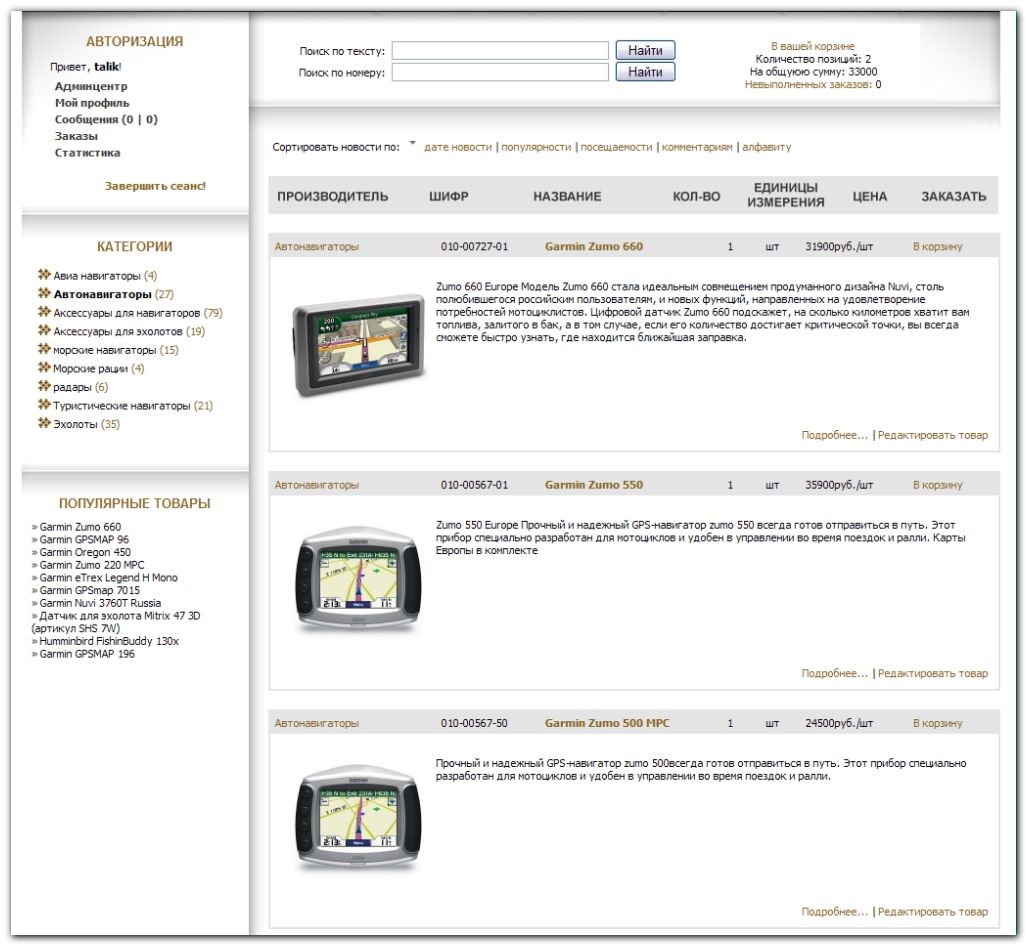Add Garmin Zumo 500 MPC В корзину

pyautogui.click(x=937, y=724)
